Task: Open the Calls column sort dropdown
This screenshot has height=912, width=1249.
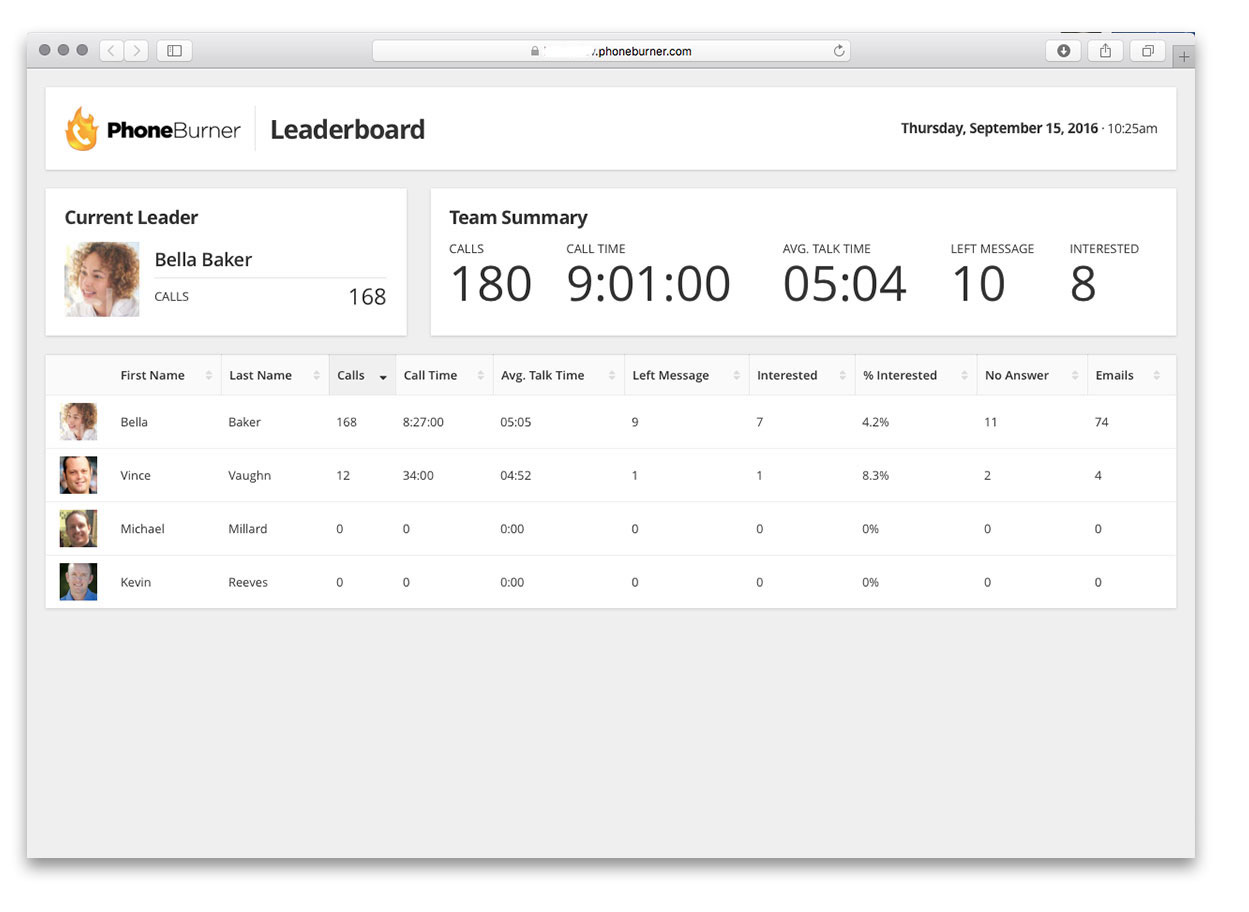Action: click(383, 377)
